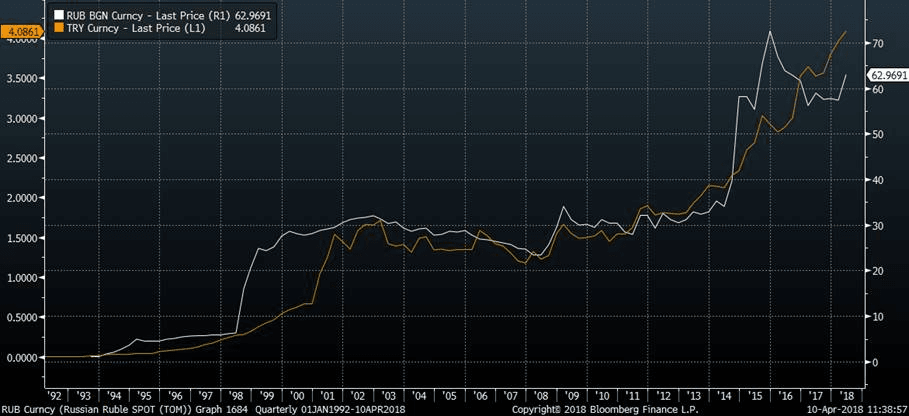
Task: Click the white RUB legend color square
Action: point(57,16)
